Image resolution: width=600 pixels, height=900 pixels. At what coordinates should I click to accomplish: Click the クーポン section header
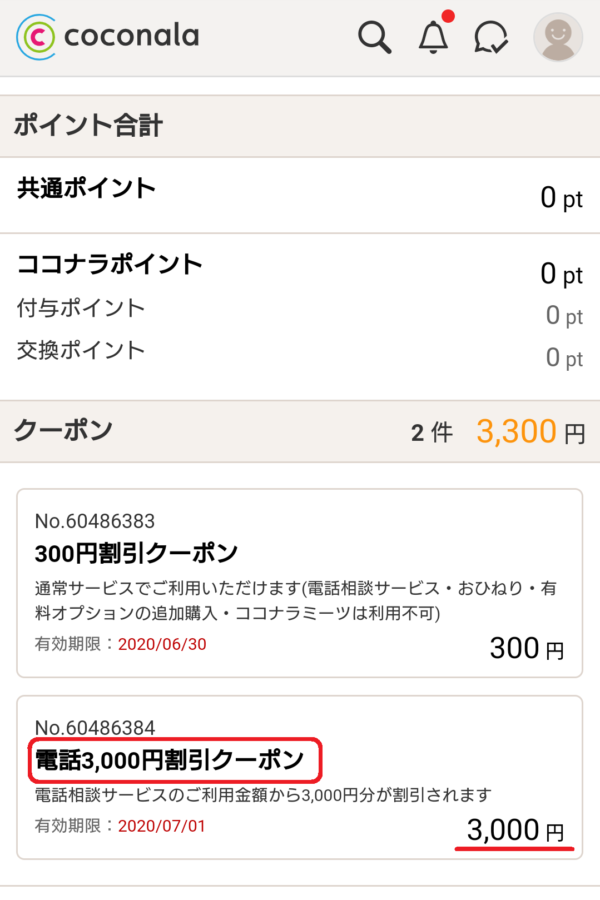click(x=62, y=431)
